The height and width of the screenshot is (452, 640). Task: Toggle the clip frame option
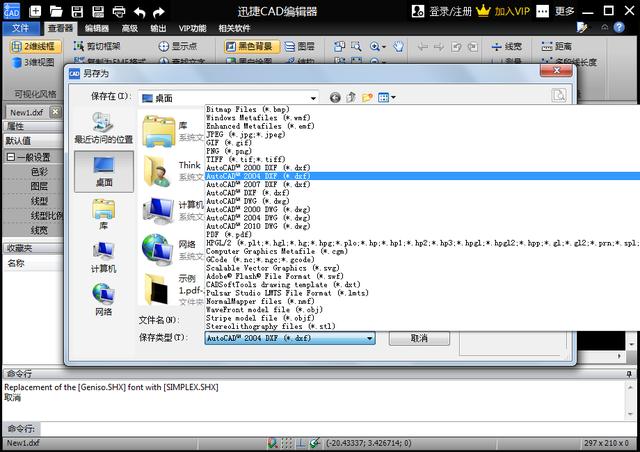[97, 46]
